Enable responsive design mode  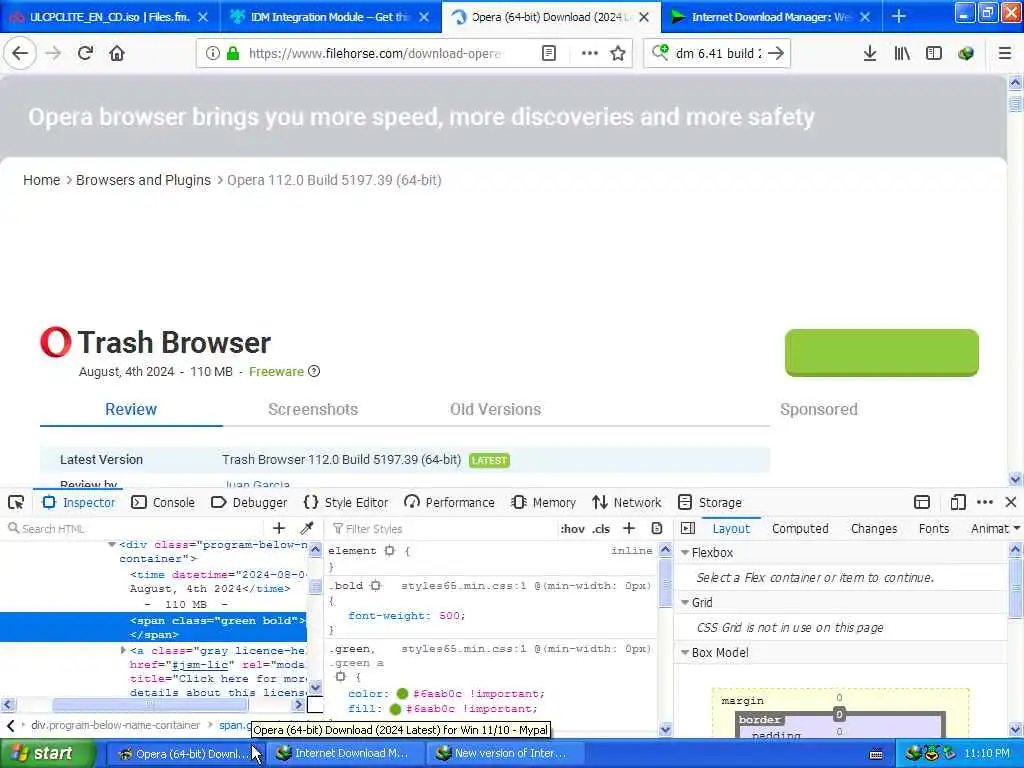pos(958,502)
